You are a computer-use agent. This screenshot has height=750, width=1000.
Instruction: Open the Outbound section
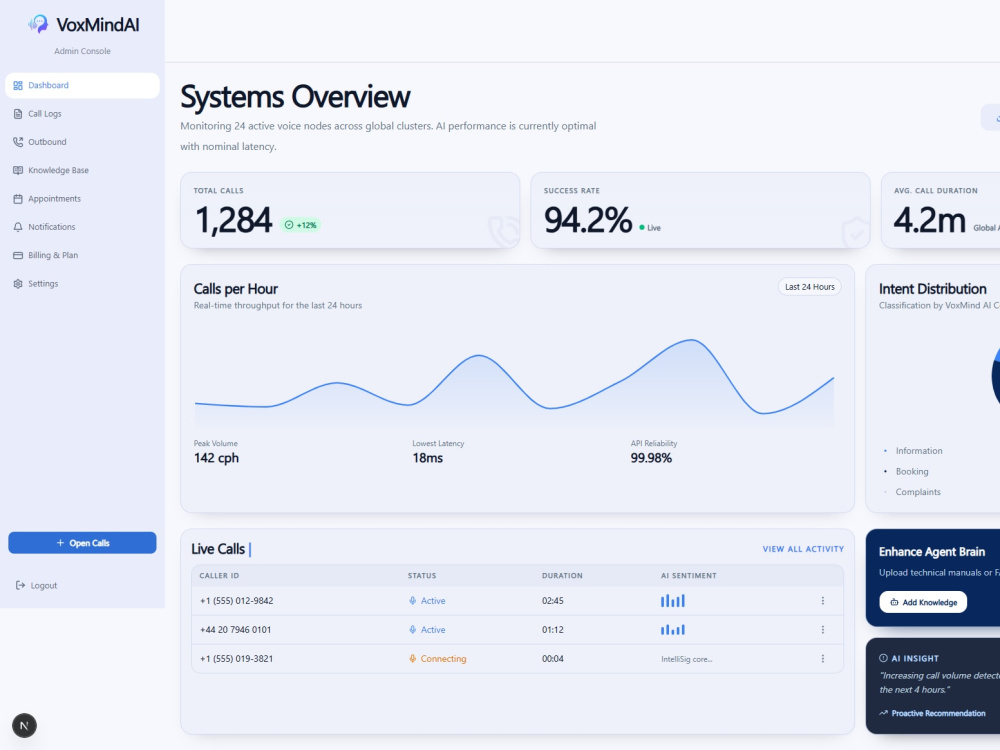pos(82,142)
